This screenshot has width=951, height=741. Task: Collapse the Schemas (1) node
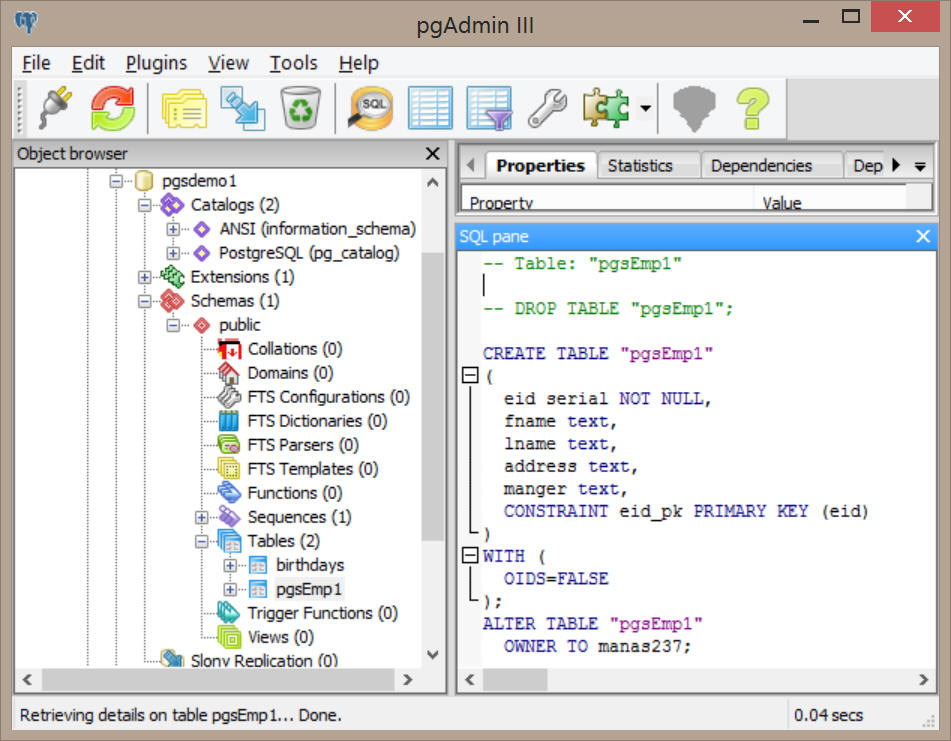(144, 301)
